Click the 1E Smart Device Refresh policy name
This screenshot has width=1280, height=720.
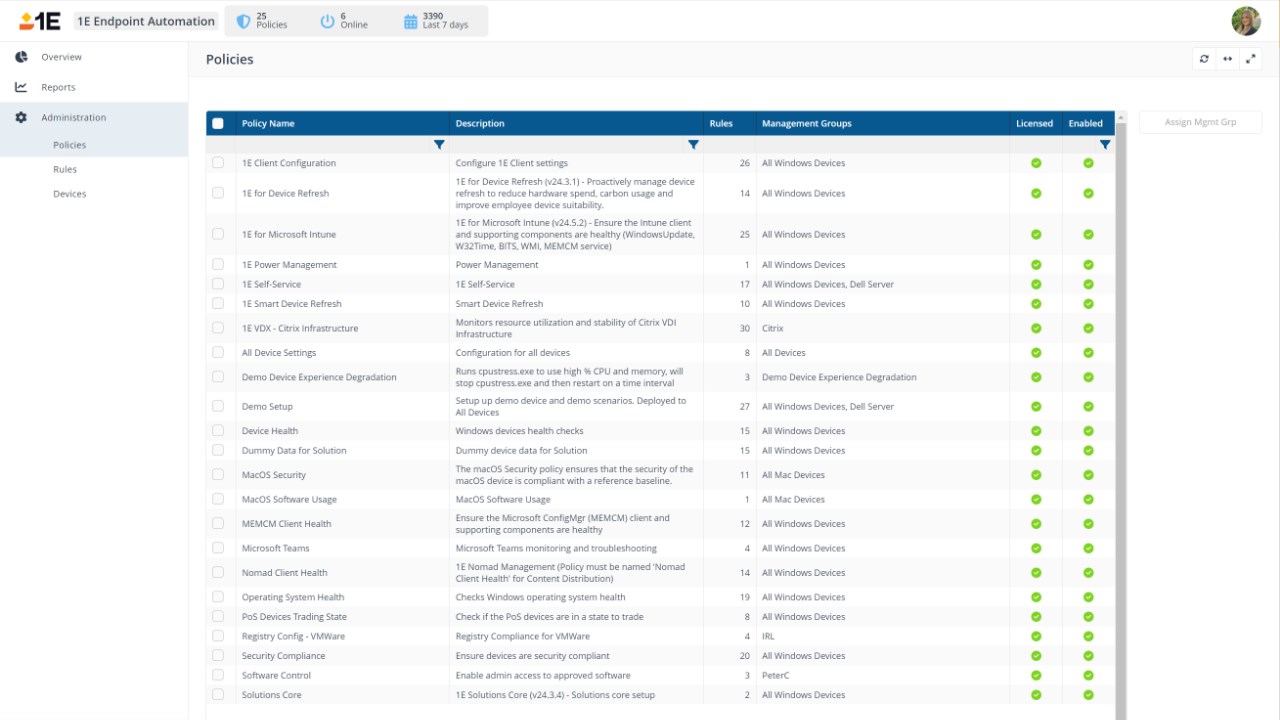292,304
